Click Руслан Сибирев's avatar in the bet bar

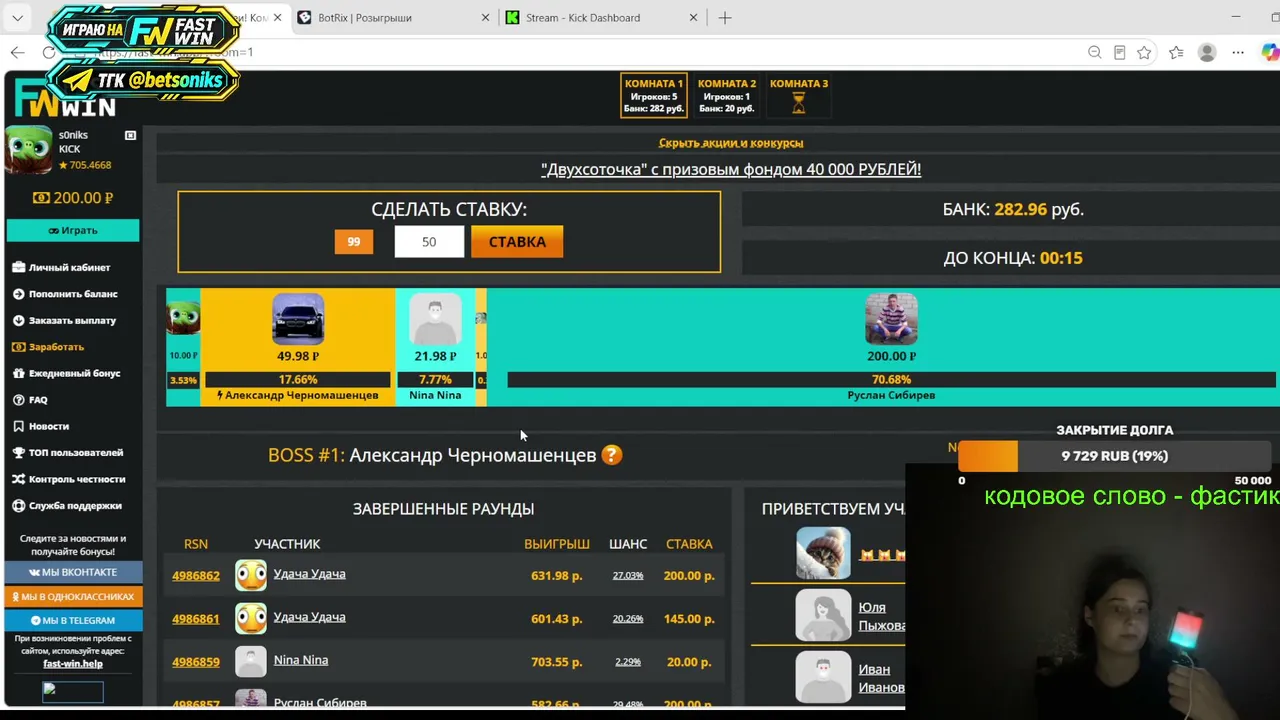point(891,319)
